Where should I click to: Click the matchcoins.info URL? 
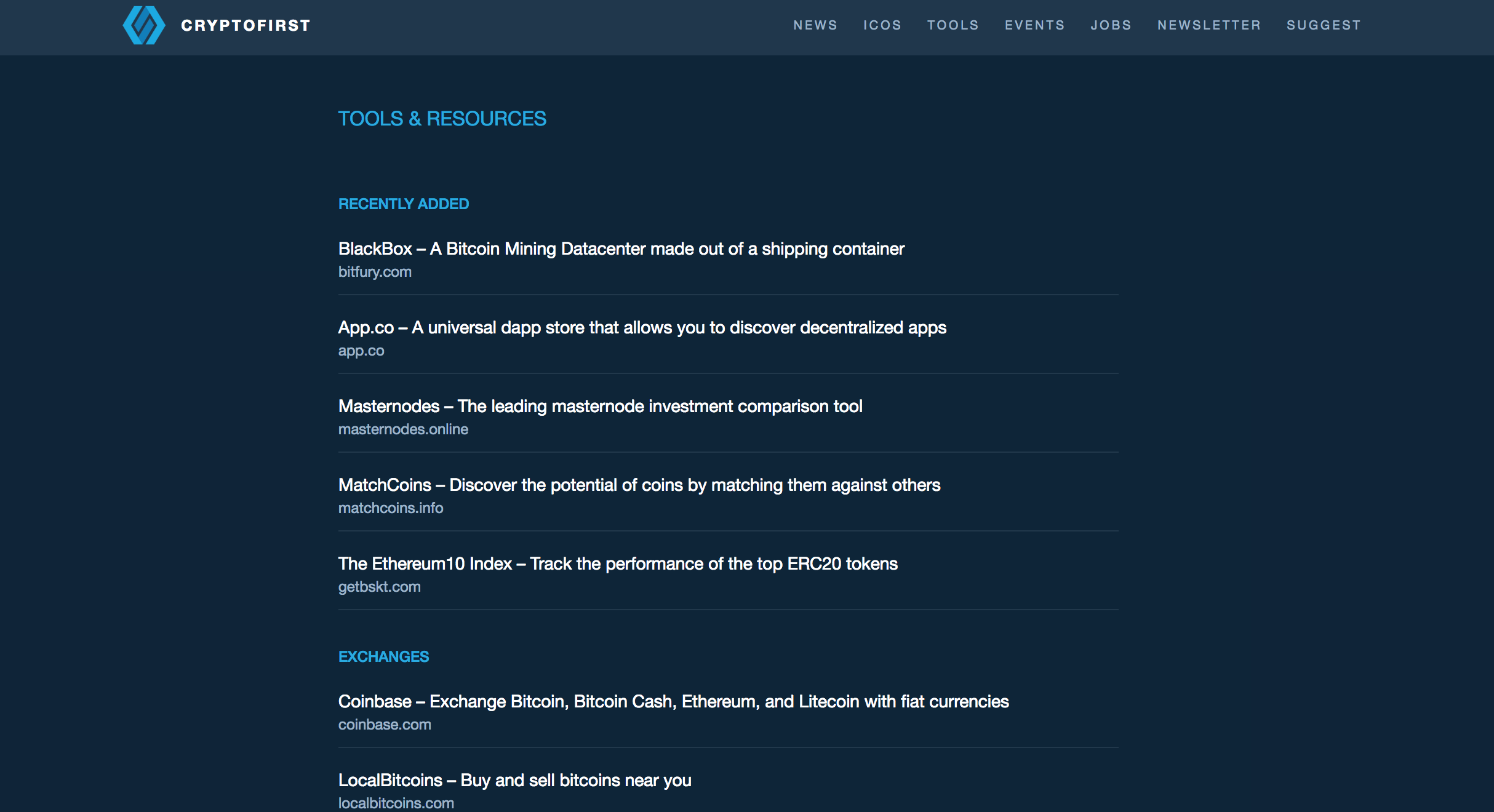391,507
